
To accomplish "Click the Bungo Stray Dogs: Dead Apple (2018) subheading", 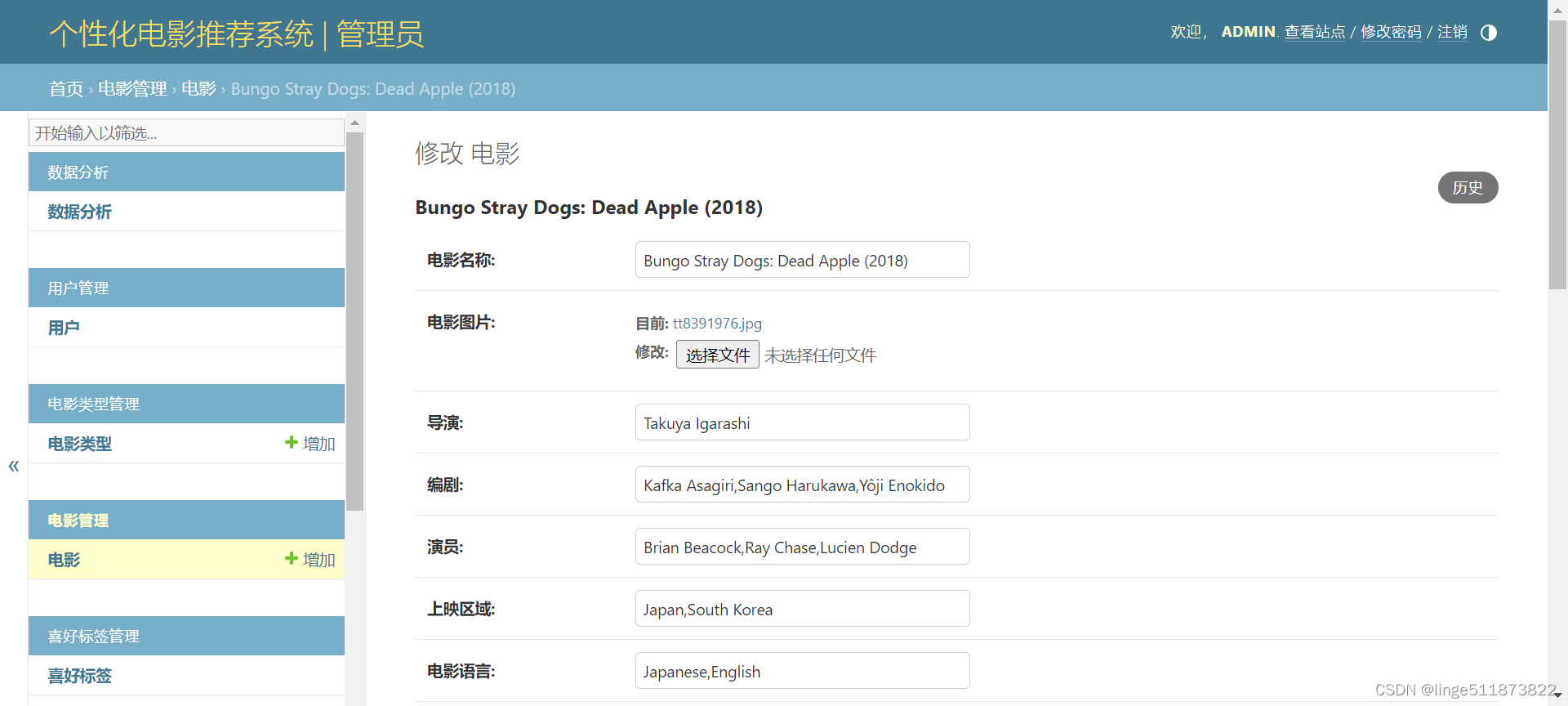I will pos(589,208).
